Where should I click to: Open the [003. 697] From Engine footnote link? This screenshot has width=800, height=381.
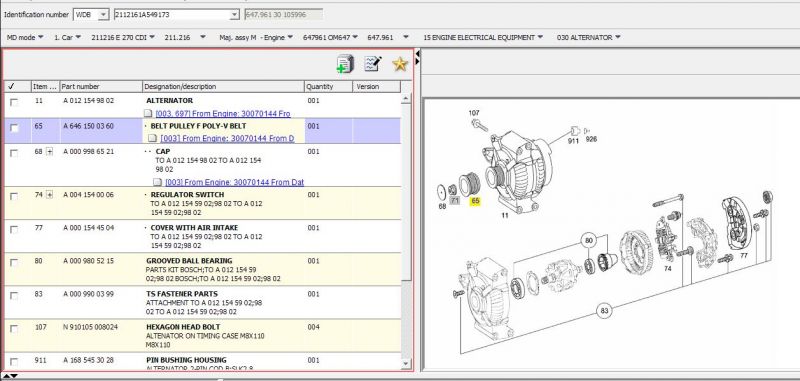[223, 114]
